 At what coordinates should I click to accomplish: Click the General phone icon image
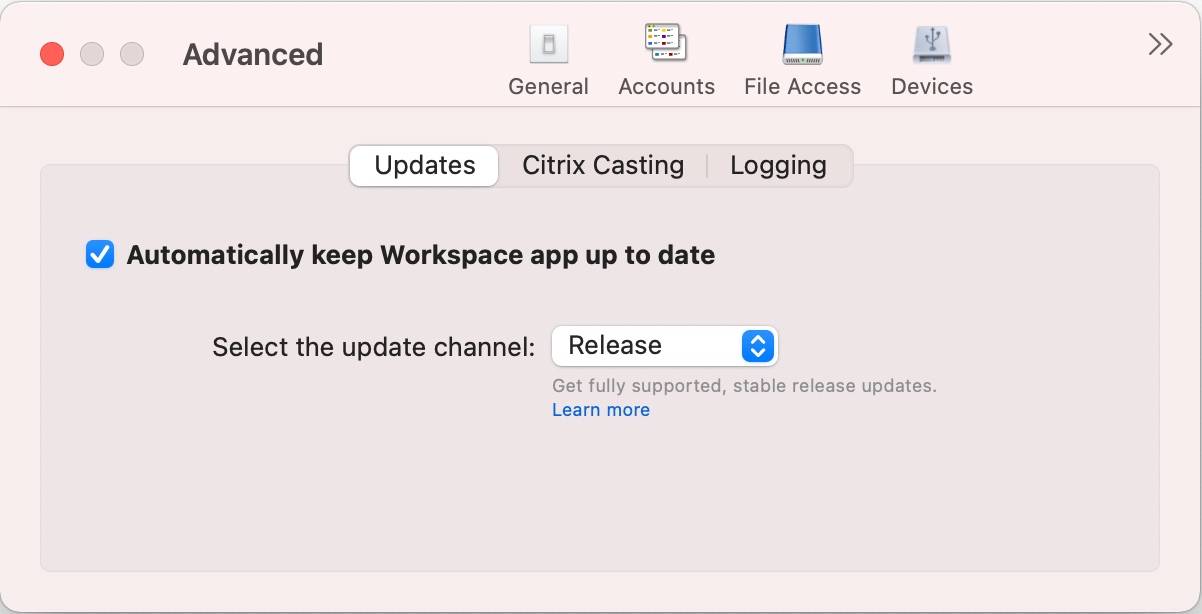click(548, 43)
